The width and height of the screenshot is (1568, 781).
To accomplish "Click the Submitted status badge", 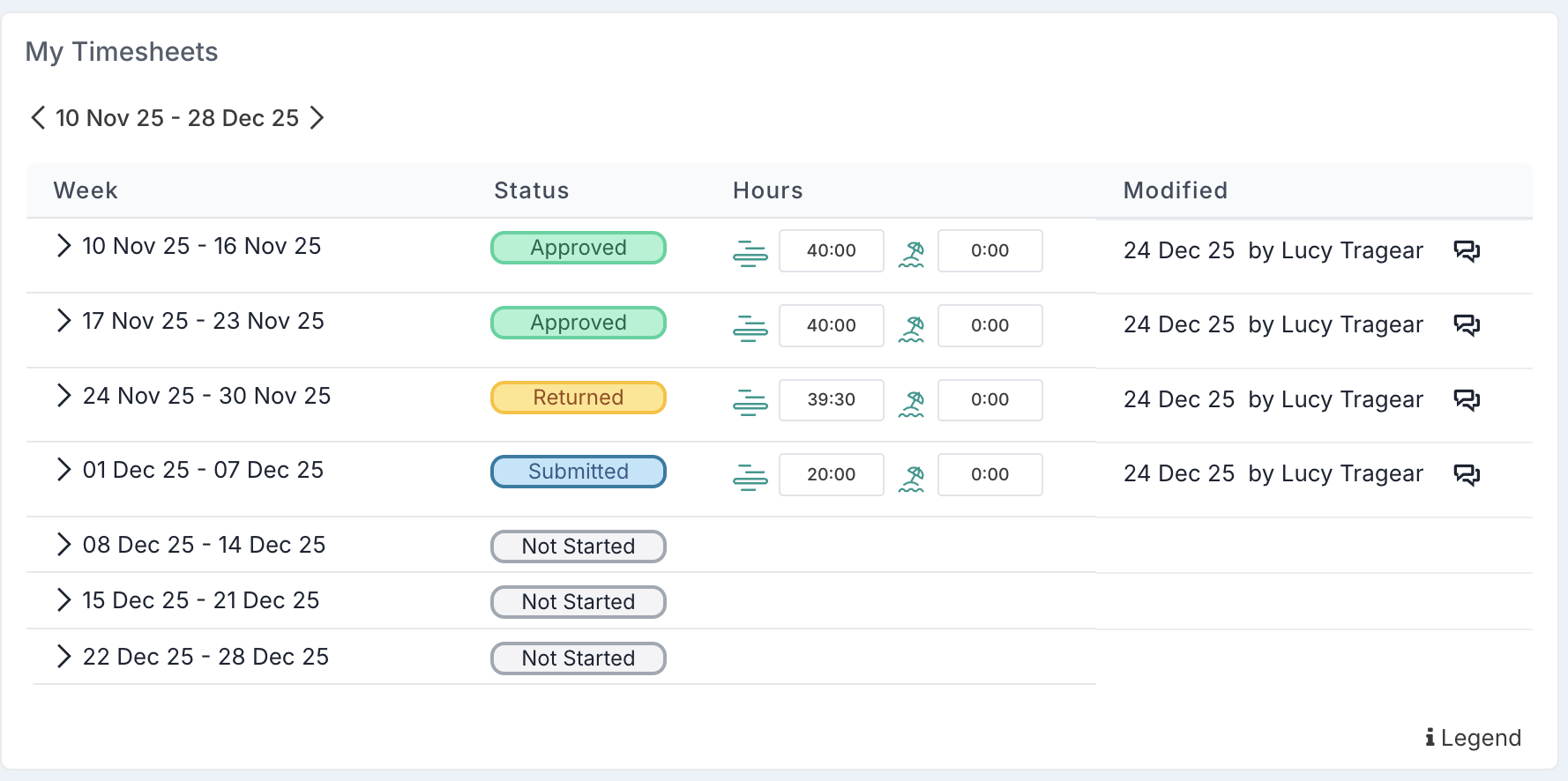I will (578, 472).
